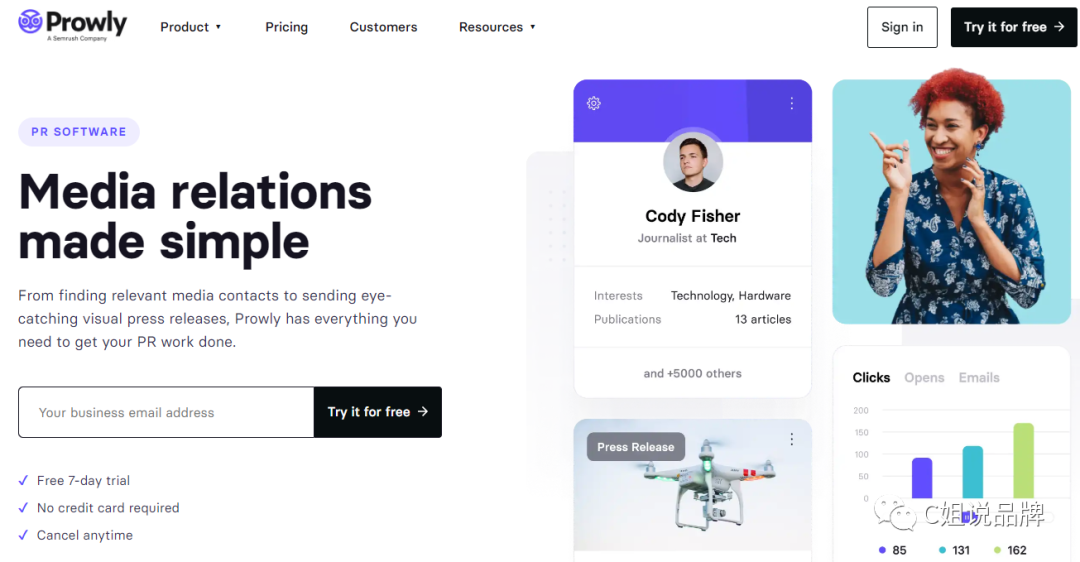Switch to the Opens chart tab
Screen dimensions: 1080x562
[924, 378]
